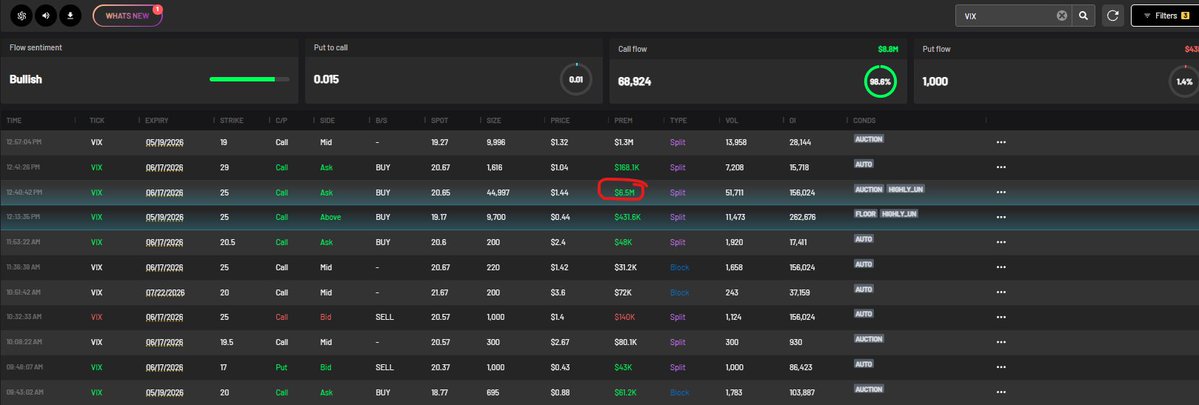The image size is (1199, 405).
Task: Click the green Put label
Action: (282, 368)
